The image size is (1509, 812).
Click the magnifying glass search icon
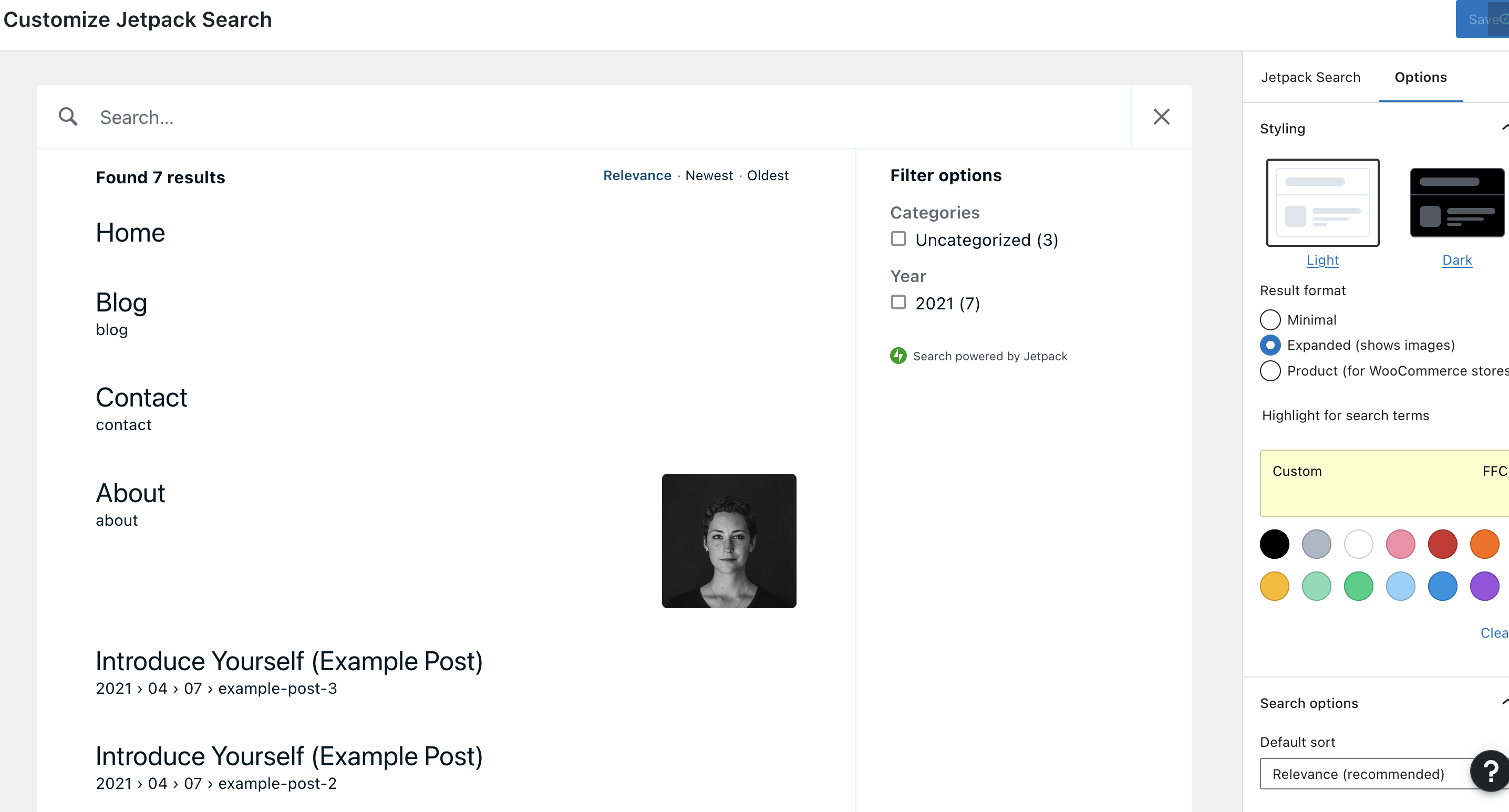[68, 117]
